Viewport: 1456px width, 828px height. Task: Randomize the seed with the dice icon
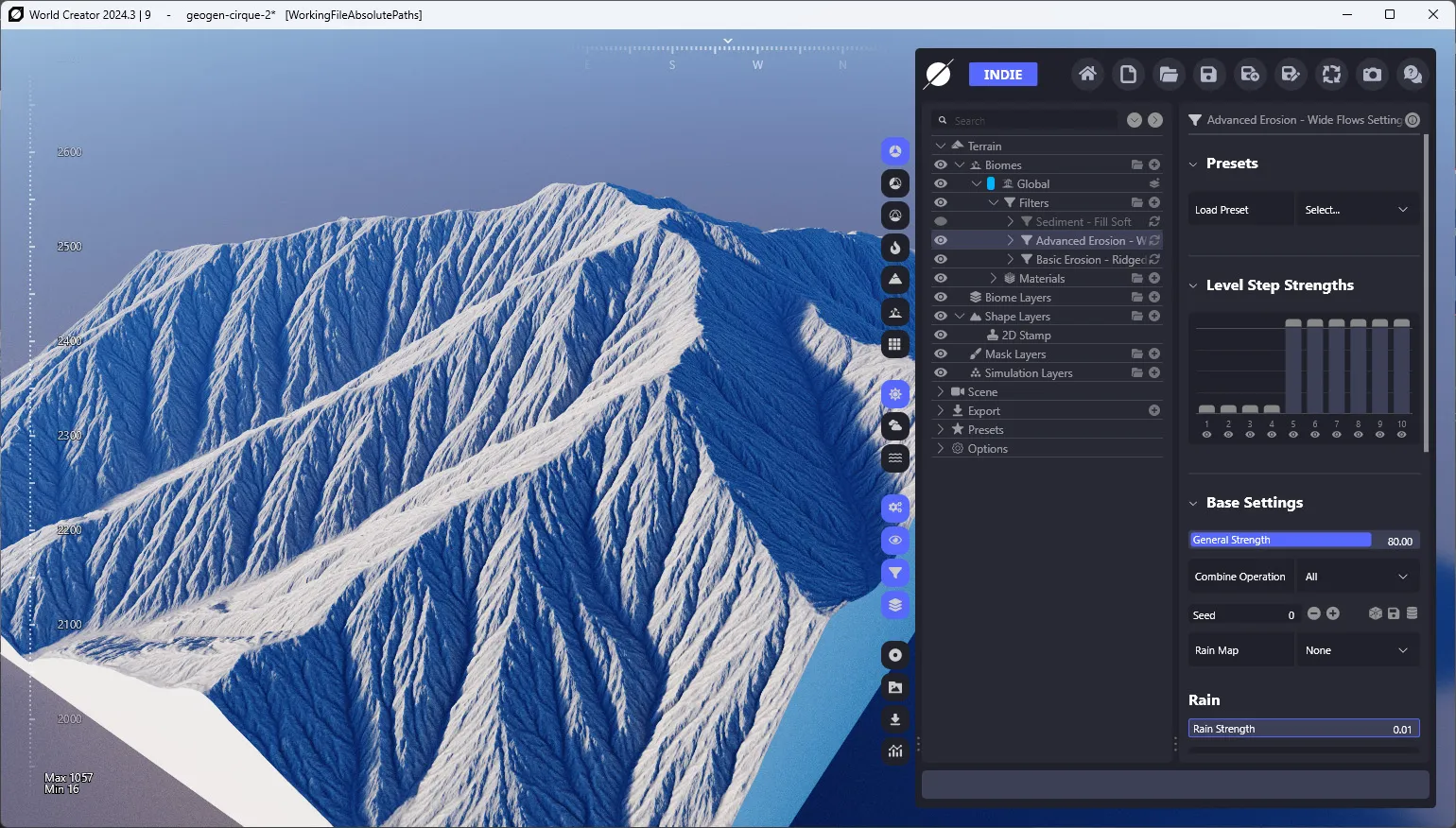1376,613
